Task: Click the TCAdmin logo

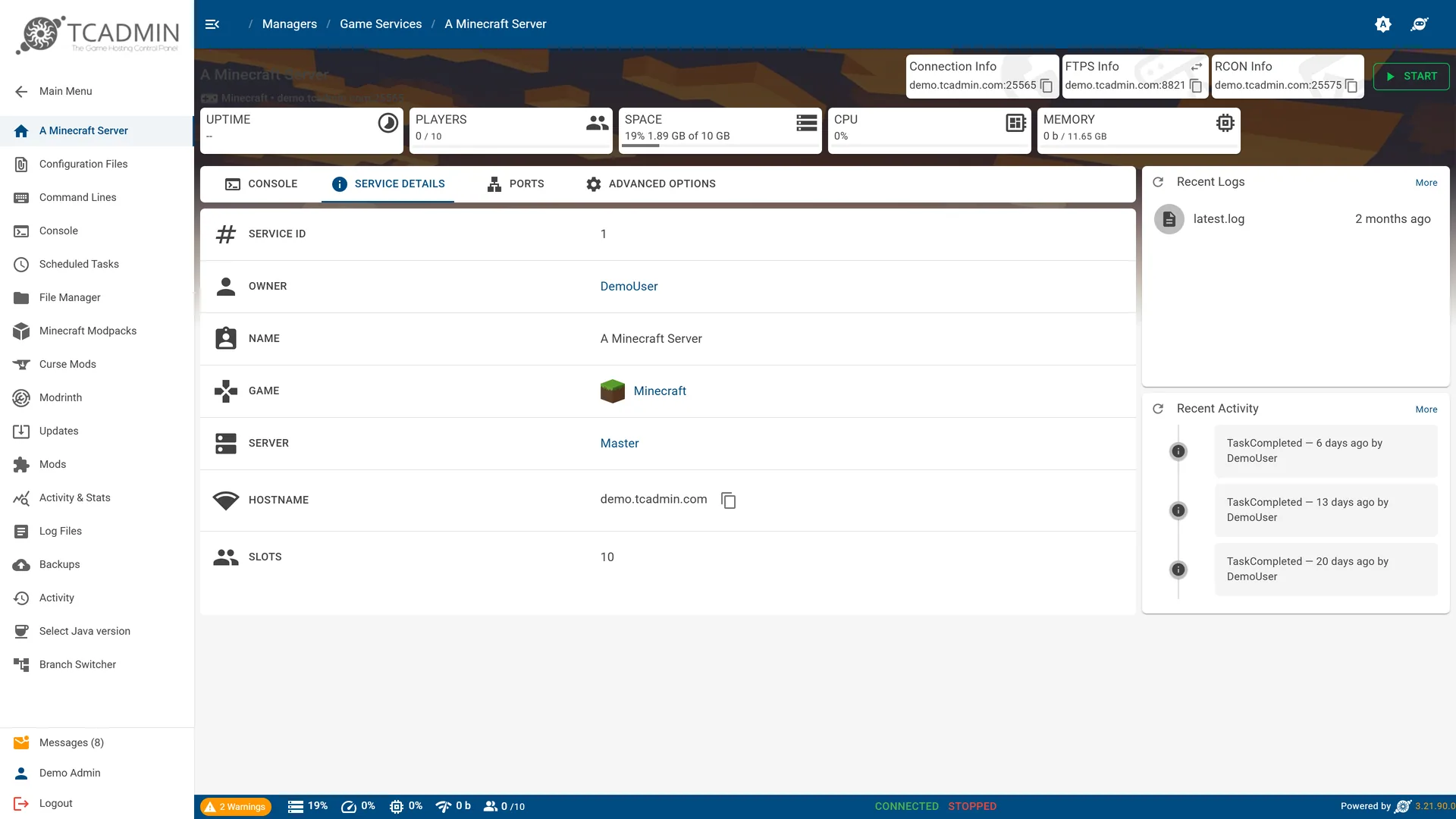Action: point(97,35)
